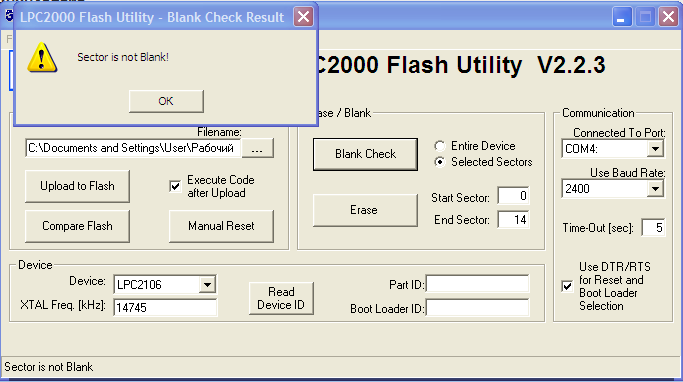The image size is (683, 382).
Task: Click OK in the Blank Check Result dialog
Action: [166, 101]
